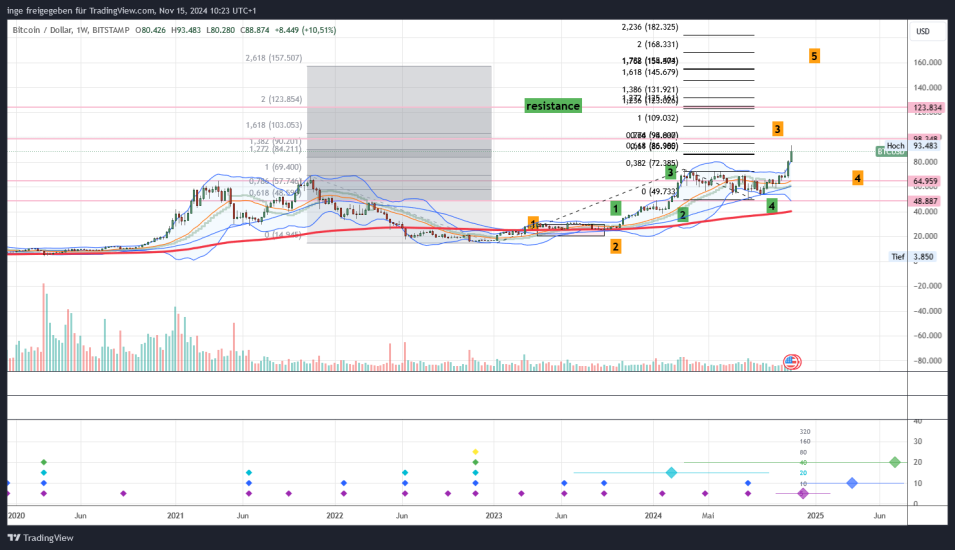Click the 2025 label on time axis
The height and width of the screenshot is (550, 955).
815,516
